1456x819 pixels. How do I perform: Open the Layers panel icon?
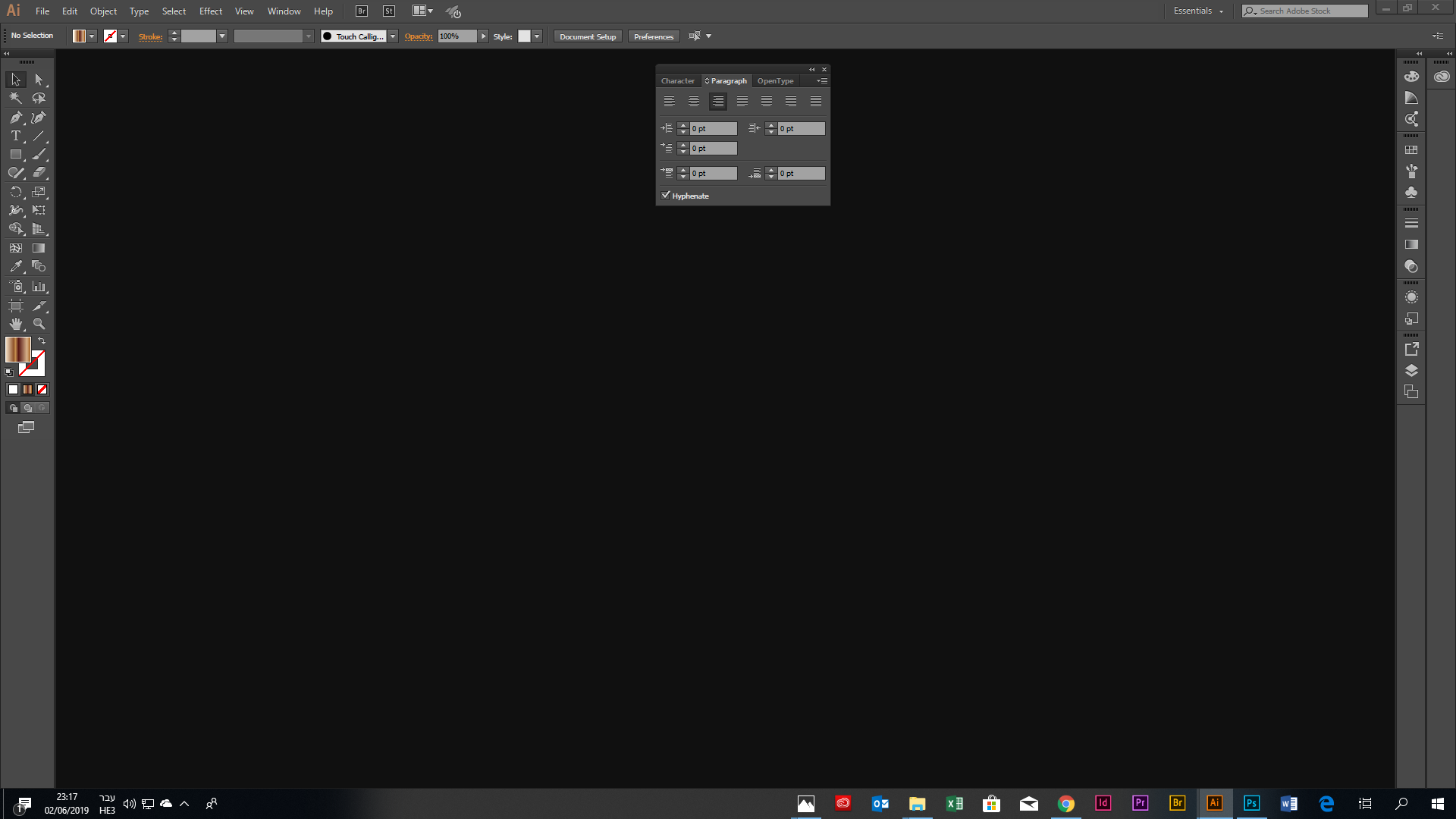(1411, 371)
